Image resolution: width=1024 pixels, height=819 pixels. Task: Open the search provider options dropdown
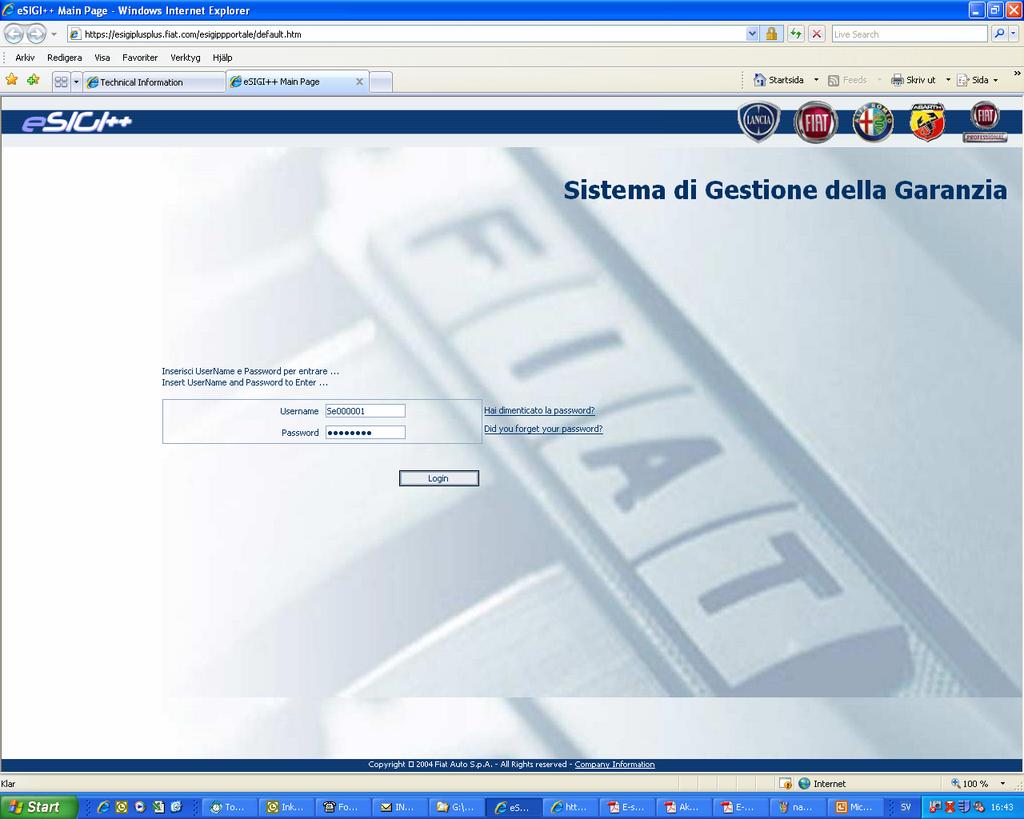click(x=1014, y=34)
